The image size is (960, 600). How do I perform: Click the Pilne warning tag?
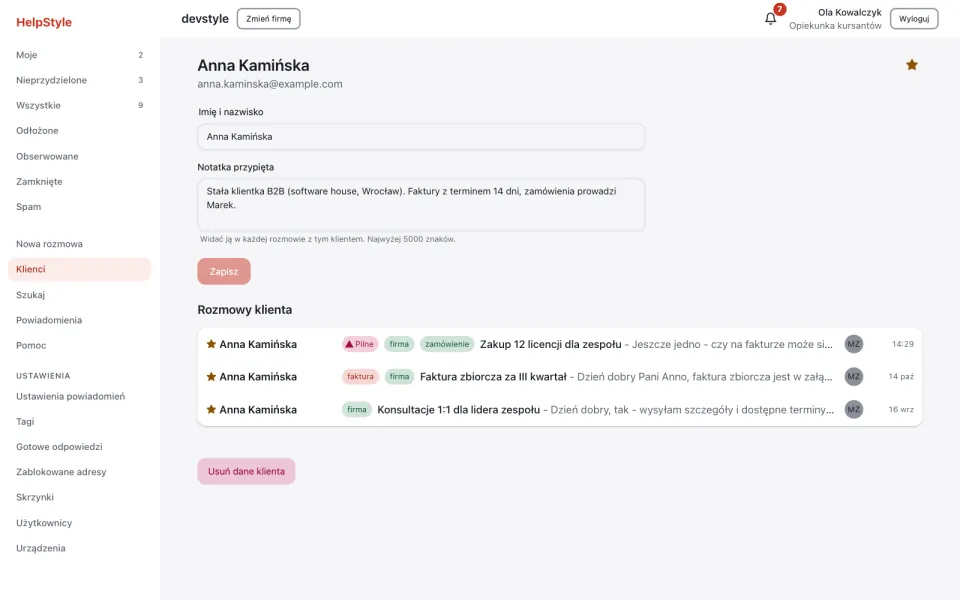pos(359,344)
